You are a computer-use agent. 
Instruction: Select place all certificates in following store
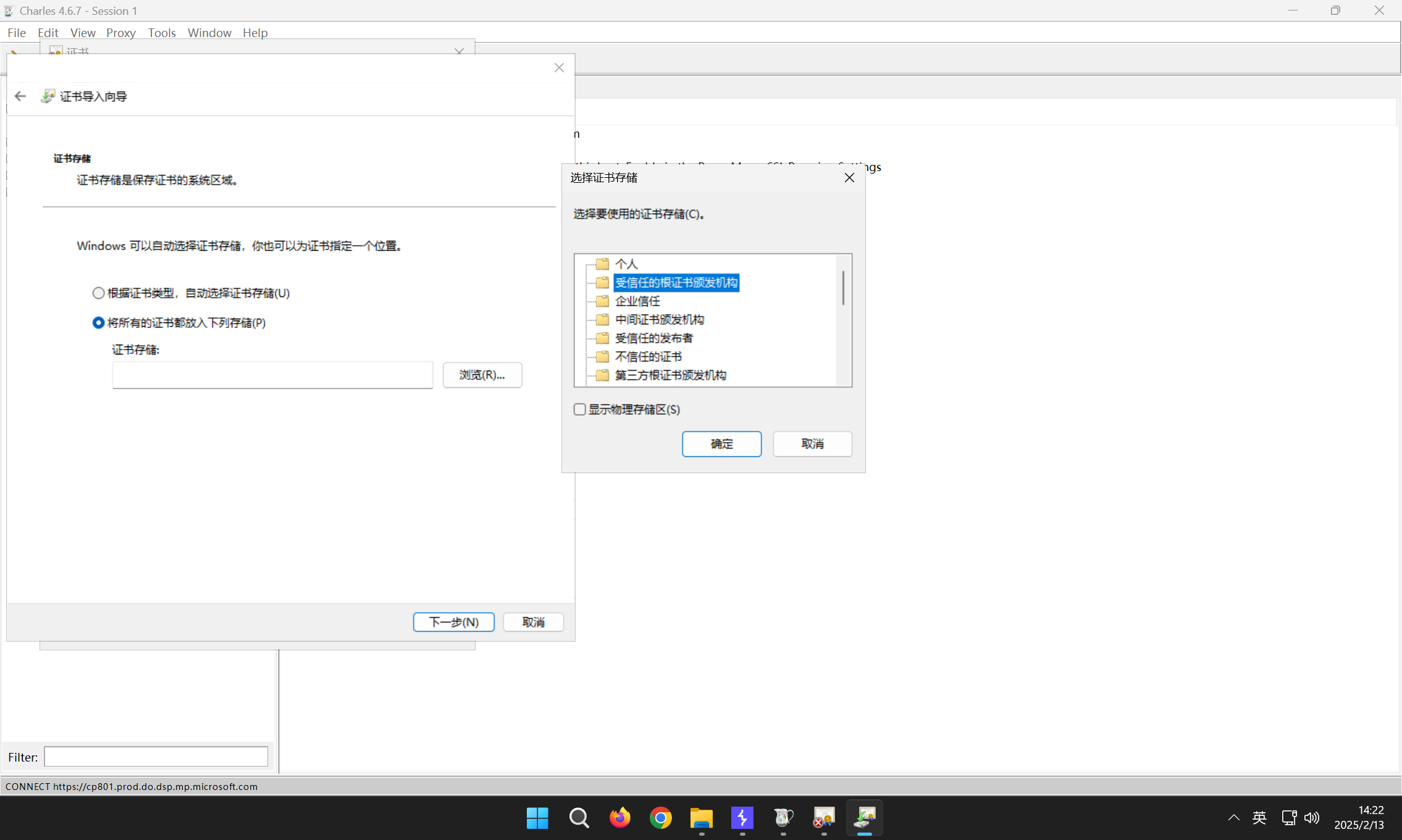click(x=98, y=323)
